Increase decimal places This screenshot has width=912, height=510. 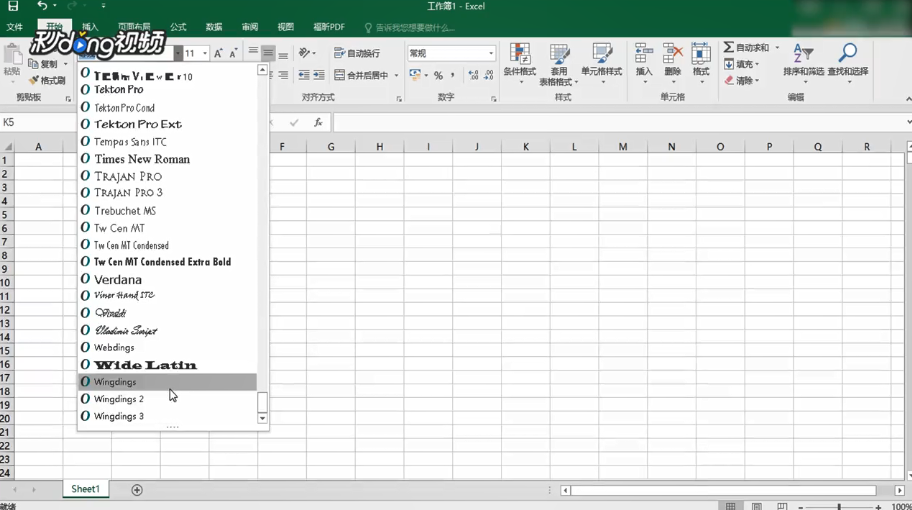pyautogui.click(x=473, y=75)
